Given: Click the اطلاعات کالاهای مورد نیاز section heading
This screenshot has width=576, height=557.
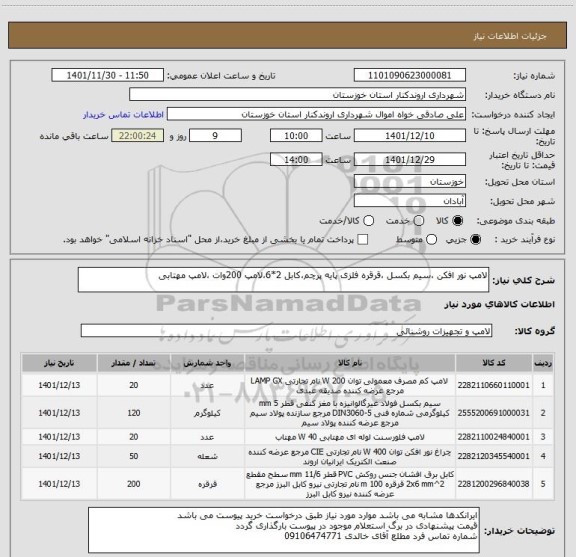Looking at the screenshot, I should point(500,305).
